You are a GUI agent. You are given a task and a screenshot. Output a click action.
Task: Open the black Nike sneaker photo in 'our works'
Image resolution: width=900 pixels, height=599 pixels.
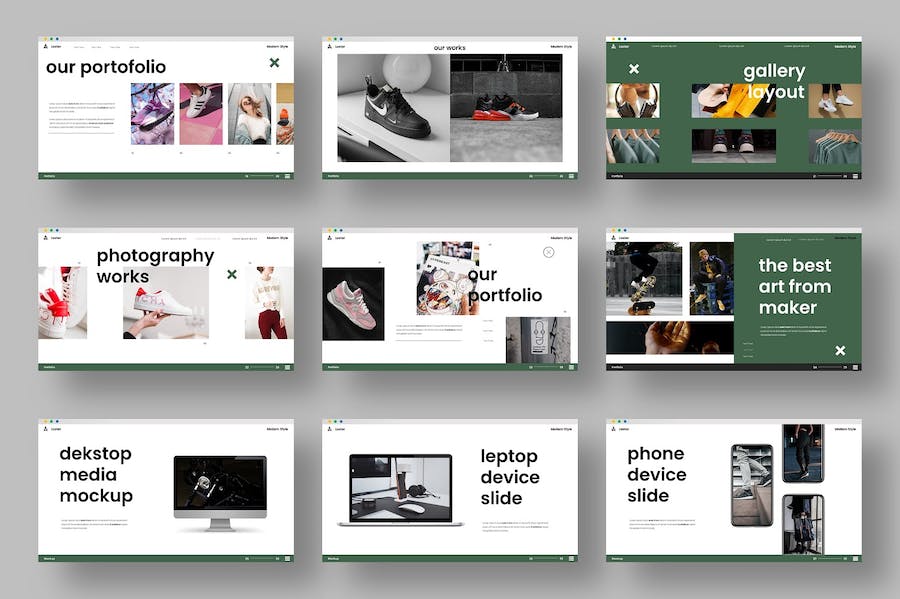(x=392, y=108)
